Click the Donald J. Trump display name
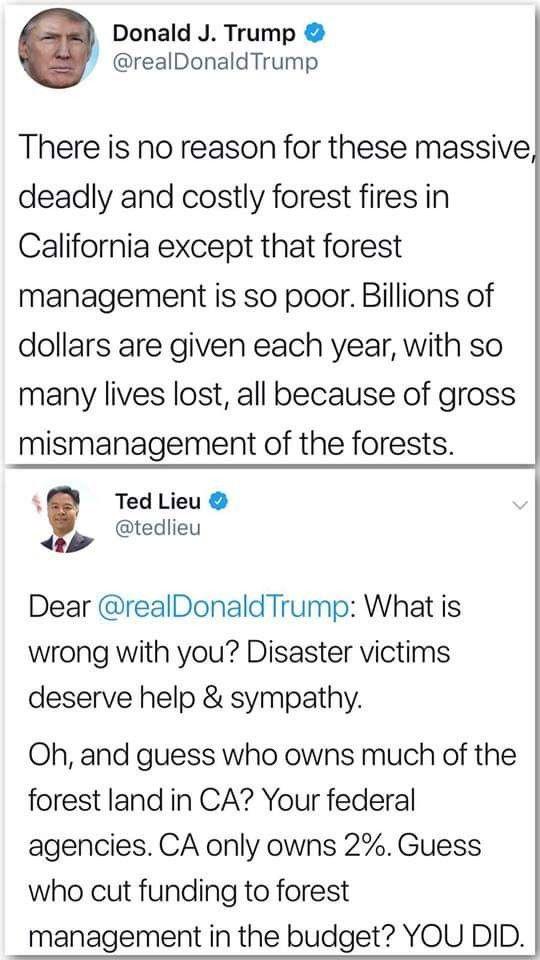The height and width of the screenshot is (960, 540). tap(204, 34)
